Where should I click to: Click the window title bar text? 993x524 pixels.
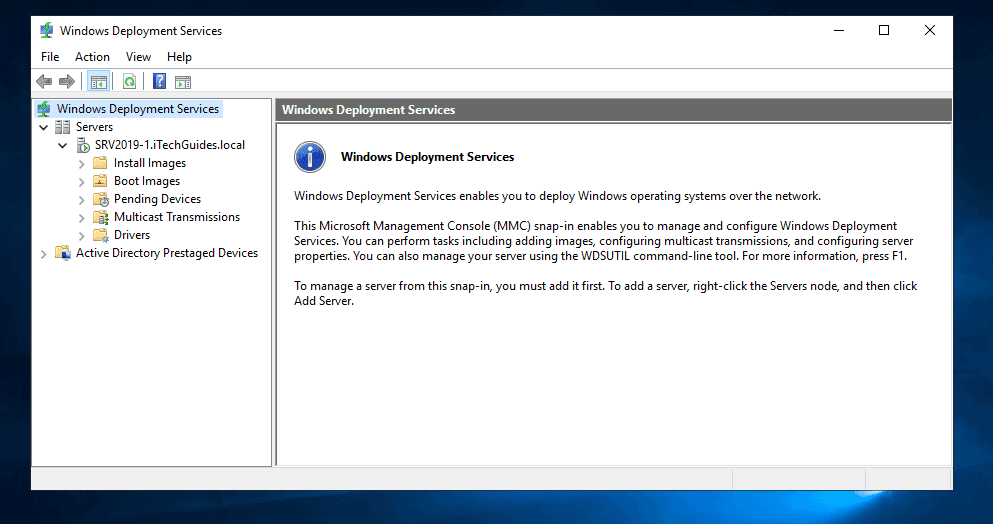pyautogui.click(x=141, y=30)
